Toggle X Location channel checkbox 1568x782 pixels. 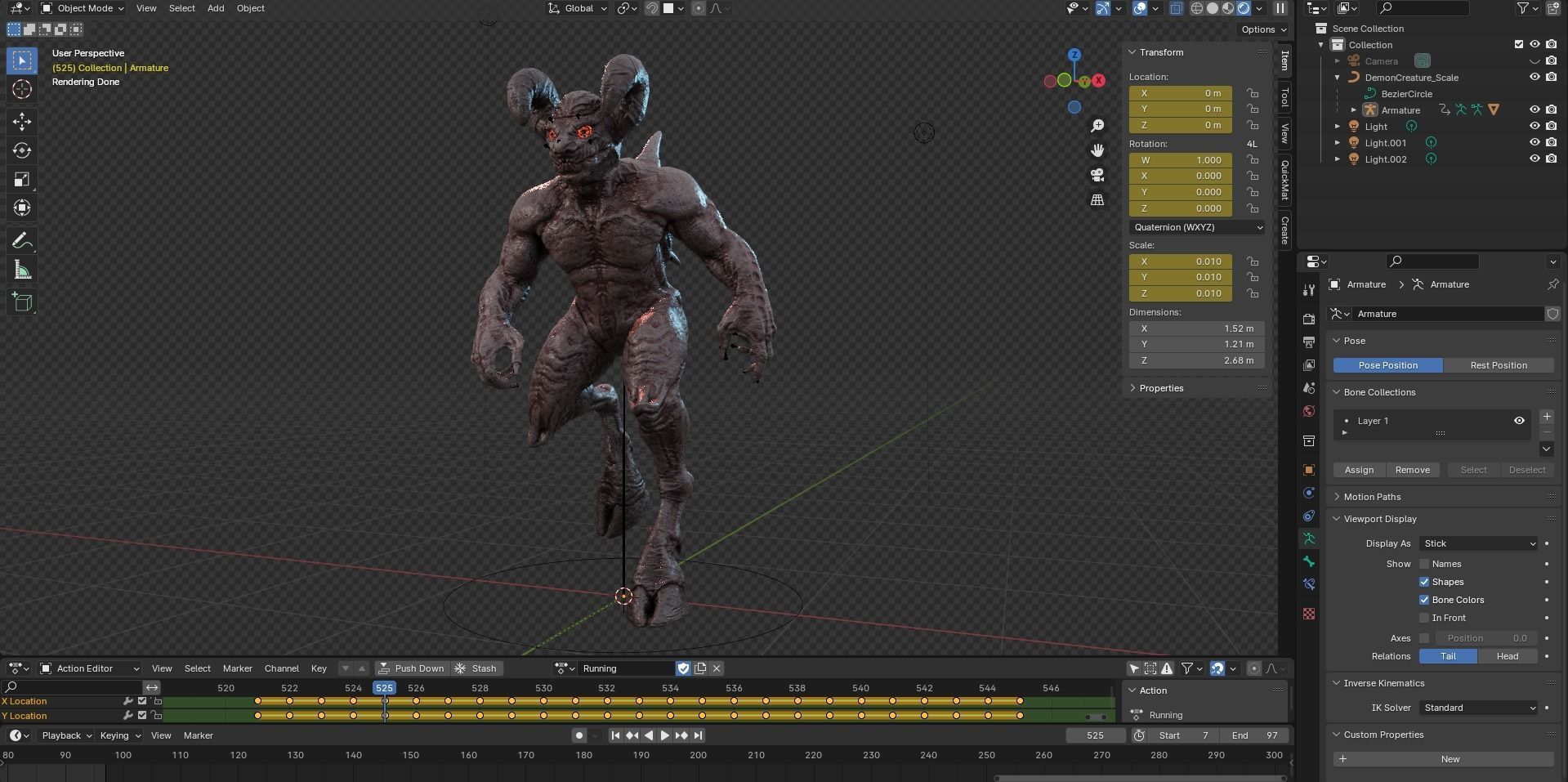click(x=142, y=701)
